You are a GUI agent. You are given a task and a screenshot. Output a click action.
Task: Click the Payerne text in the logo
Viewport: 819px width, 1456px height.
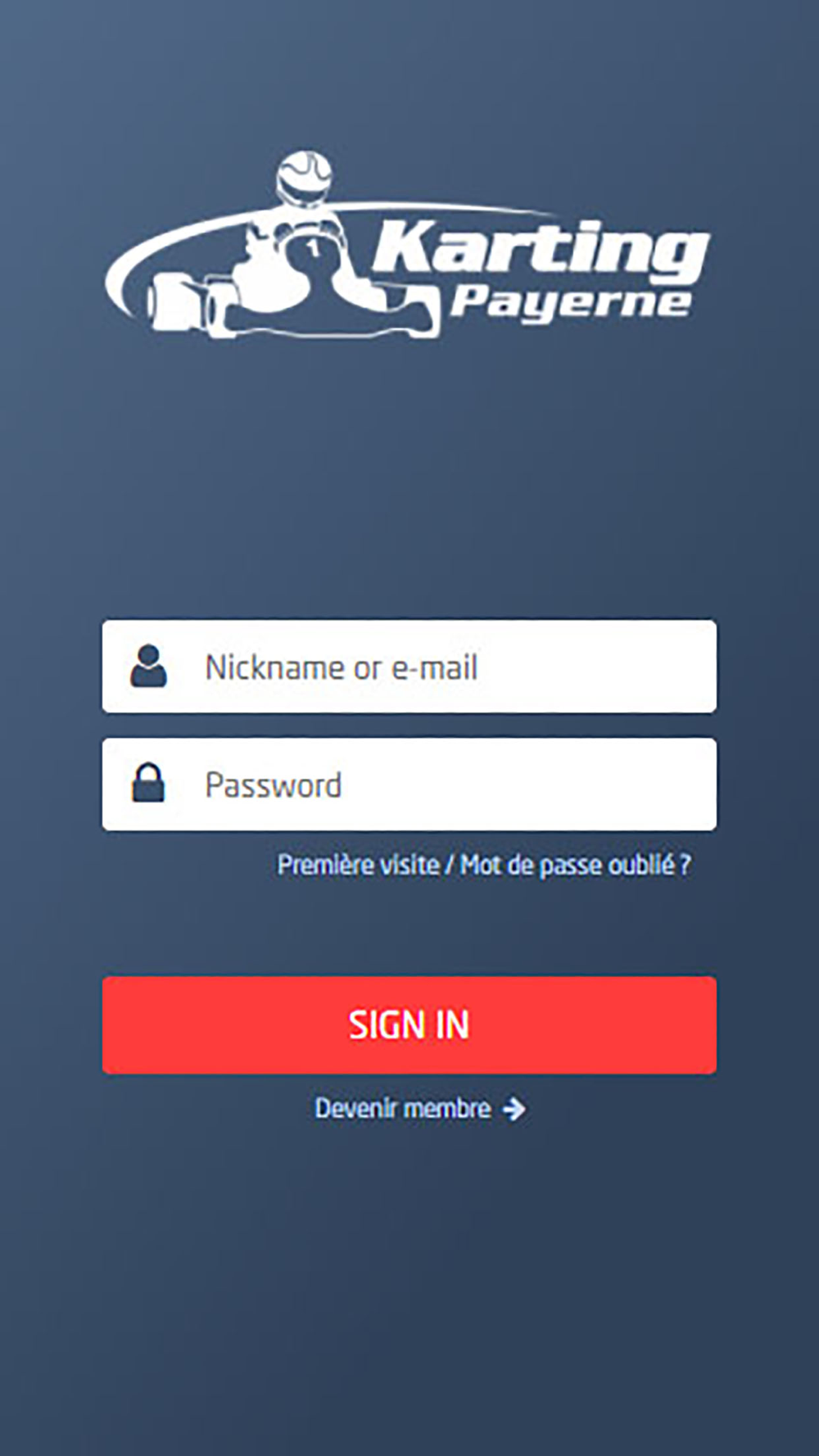click(x=571, y=302)
